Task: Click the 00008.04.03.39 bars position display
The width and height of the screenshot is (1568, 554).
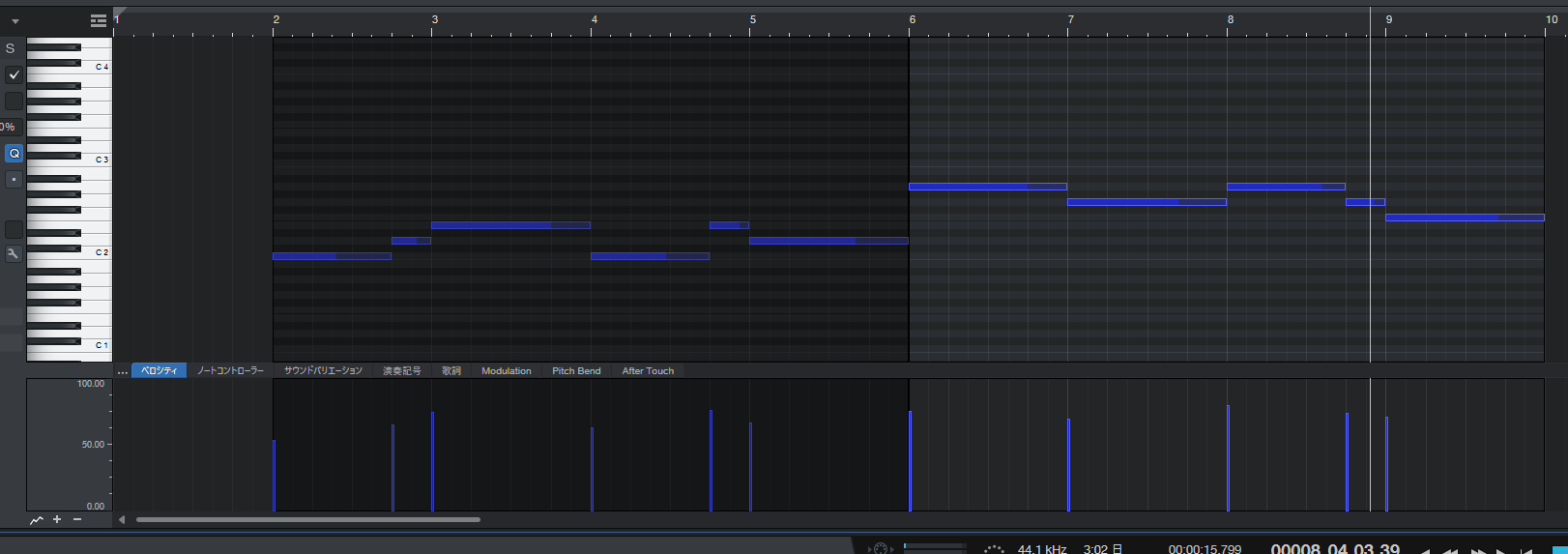Action: tap(1335, 548)
